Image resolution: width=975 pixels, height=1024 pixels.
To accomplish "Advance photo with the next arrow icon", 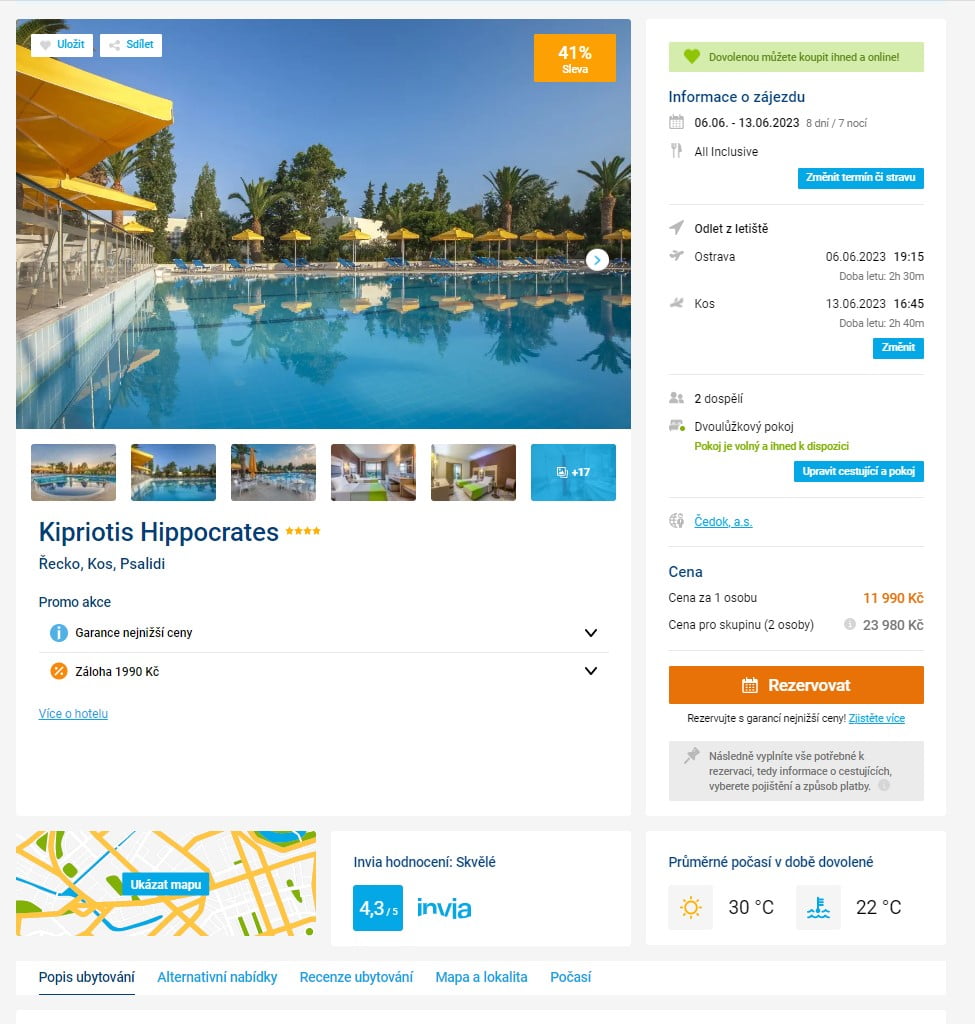I will point(597,260).
